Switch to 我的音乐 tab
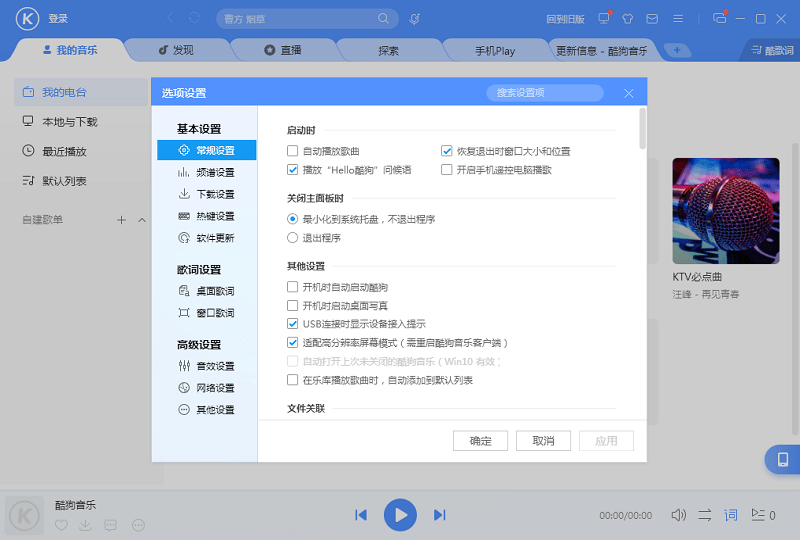 click(x=70, y=50)
